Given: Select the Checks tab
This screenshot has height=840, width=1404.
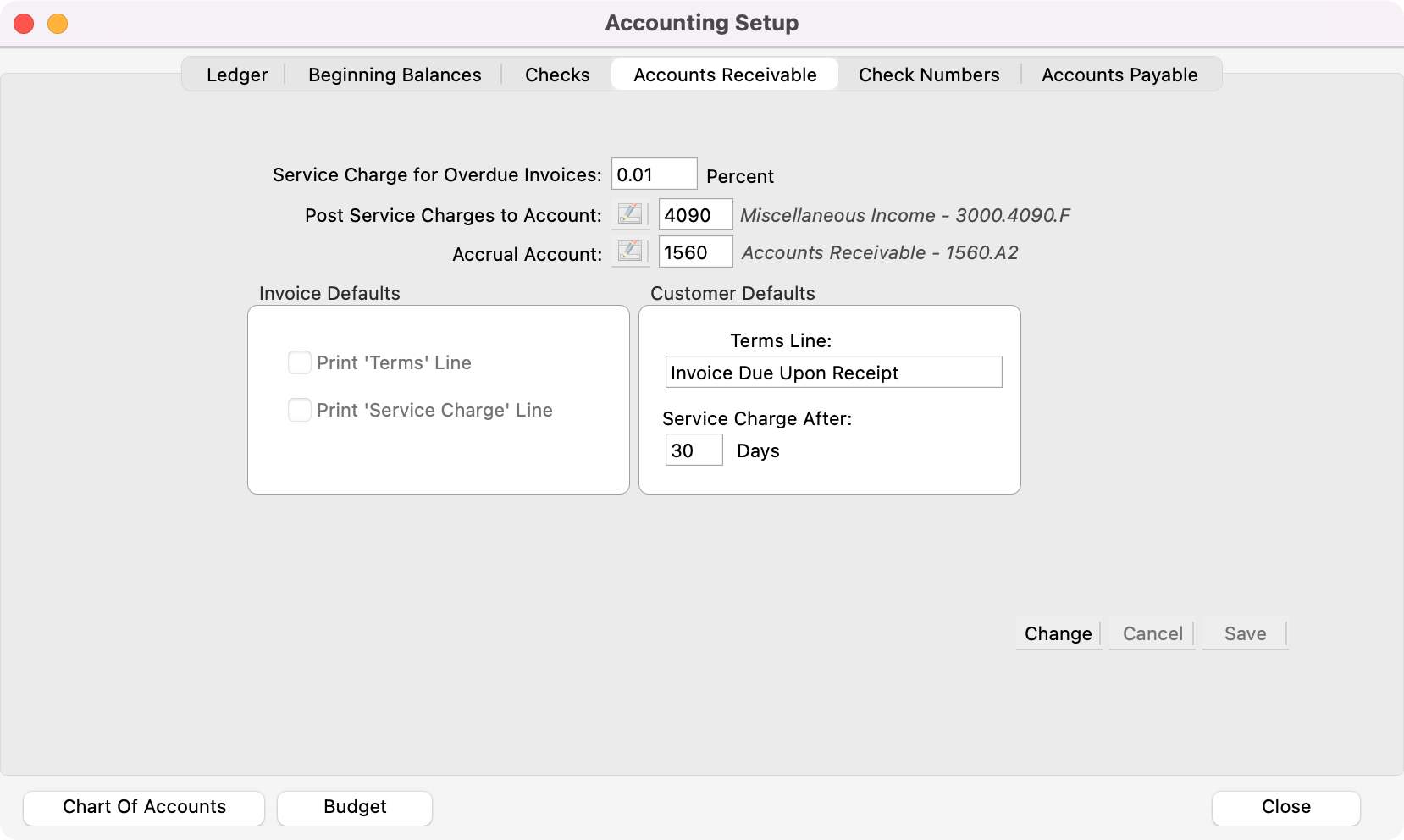Looking at the screenshot, I should 557,75.
